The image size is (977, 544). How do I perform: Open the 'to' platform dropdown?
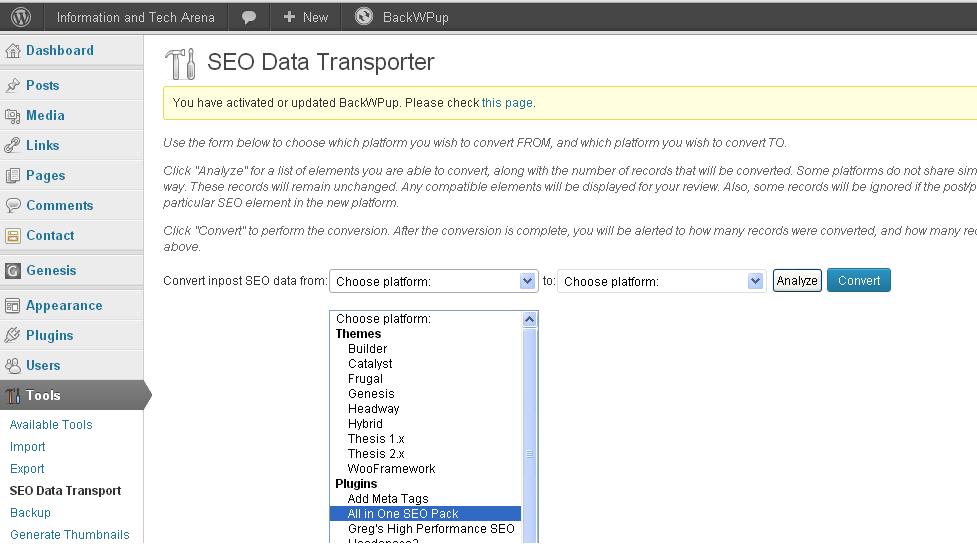point(662,281)
